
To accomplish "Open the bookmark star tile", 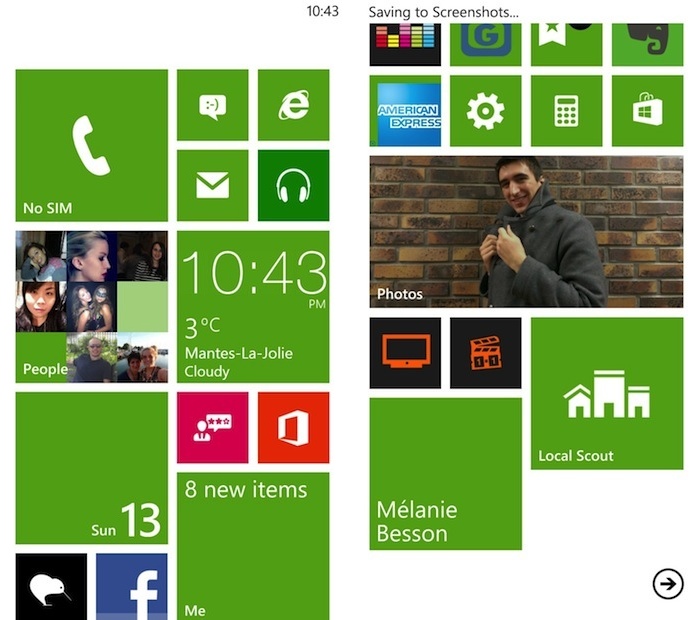I will point(567,44).
